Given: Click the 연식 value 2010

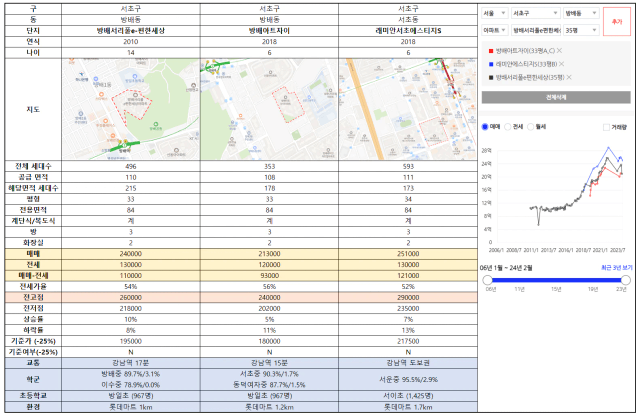Looking at the screenshot, I should click(131, 42).
